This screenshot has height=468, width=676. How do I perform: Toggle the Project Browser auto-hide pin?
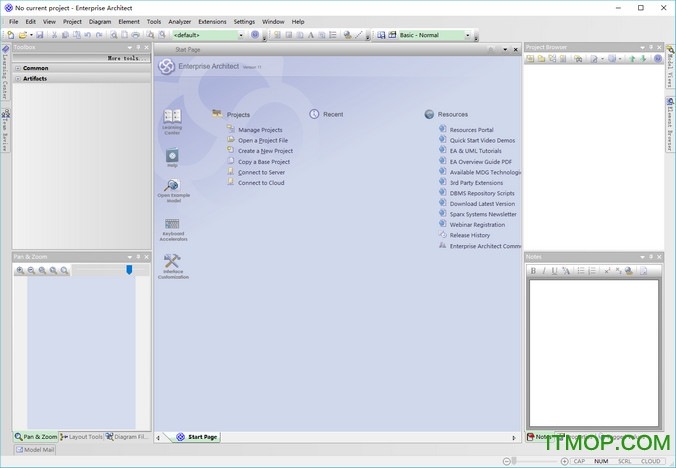coord(651,47)
